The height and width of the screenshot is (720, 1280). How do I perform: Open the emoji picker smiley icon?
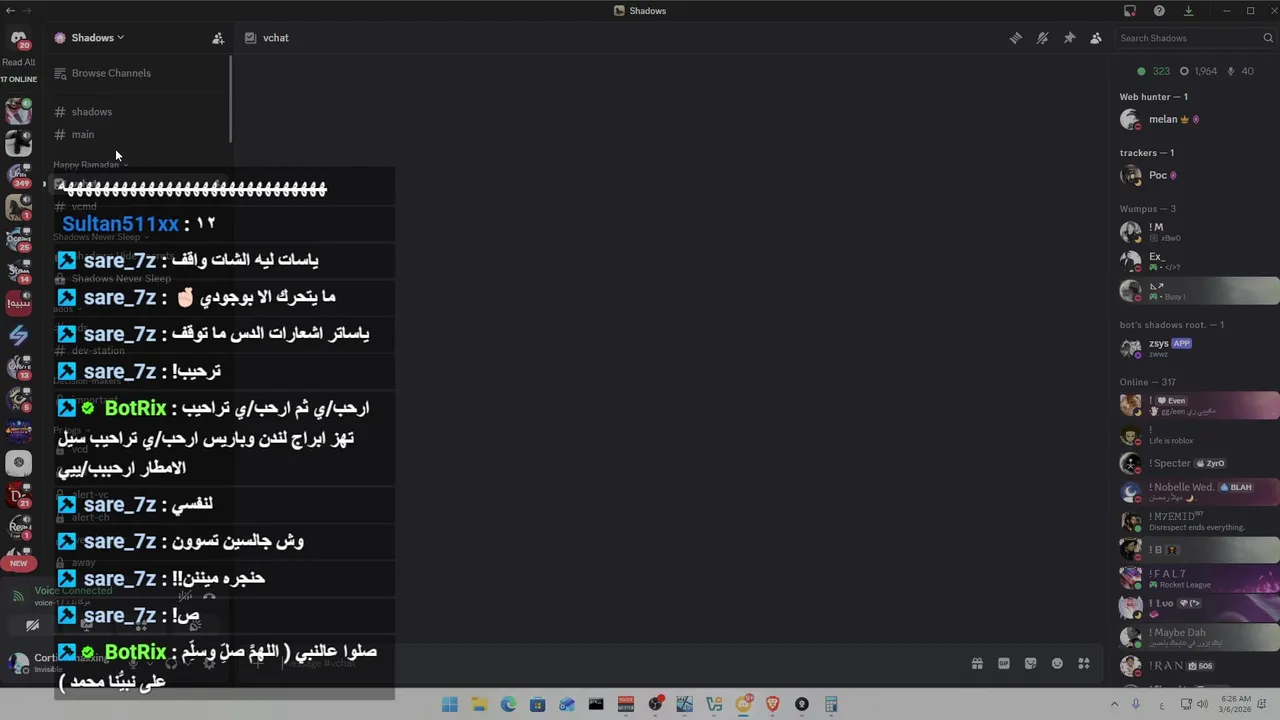pos(1057,664)
